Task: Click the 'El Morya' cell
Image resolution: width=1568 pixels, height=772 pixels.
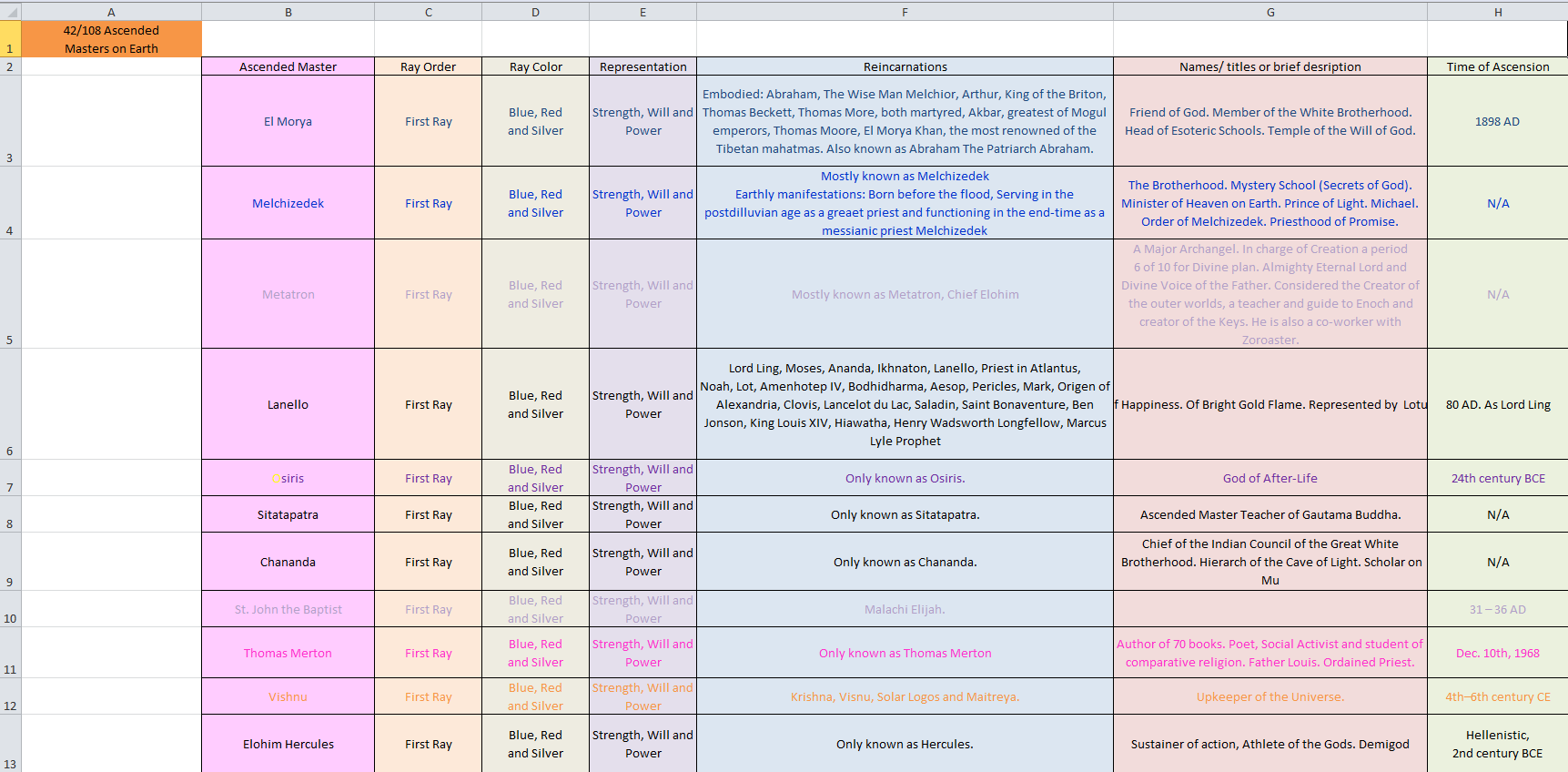Action: pyautogui.click(x=288, y=121)
